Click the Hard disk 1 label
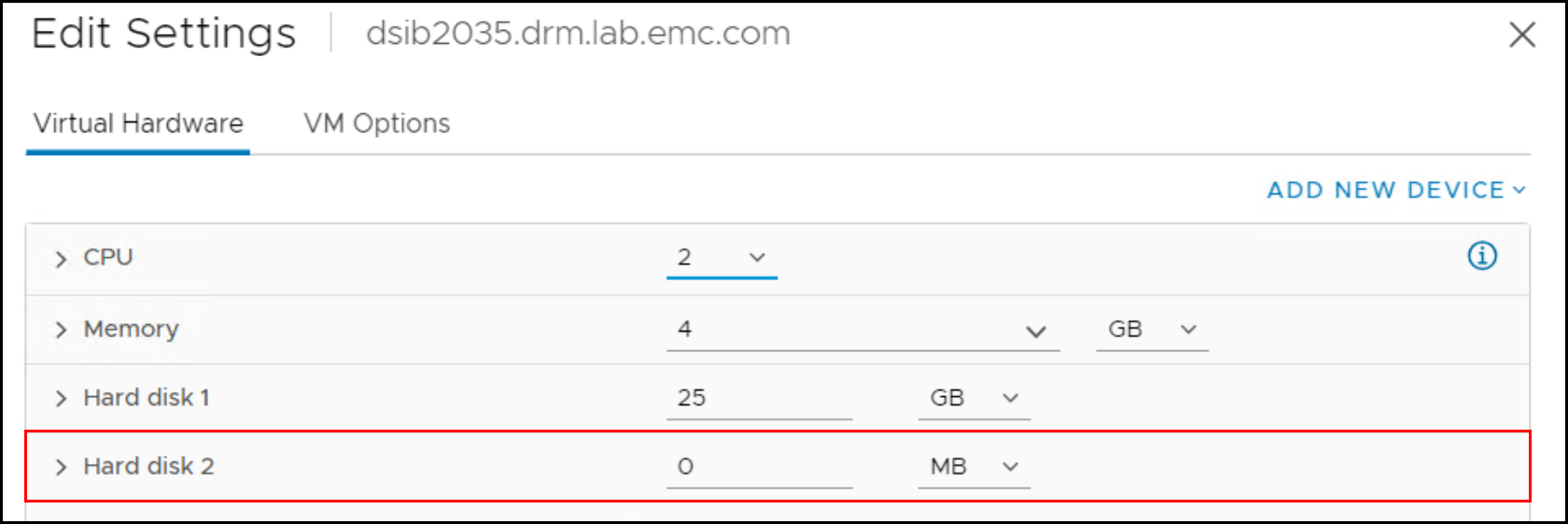1568x524 pixels. point(147,398)
